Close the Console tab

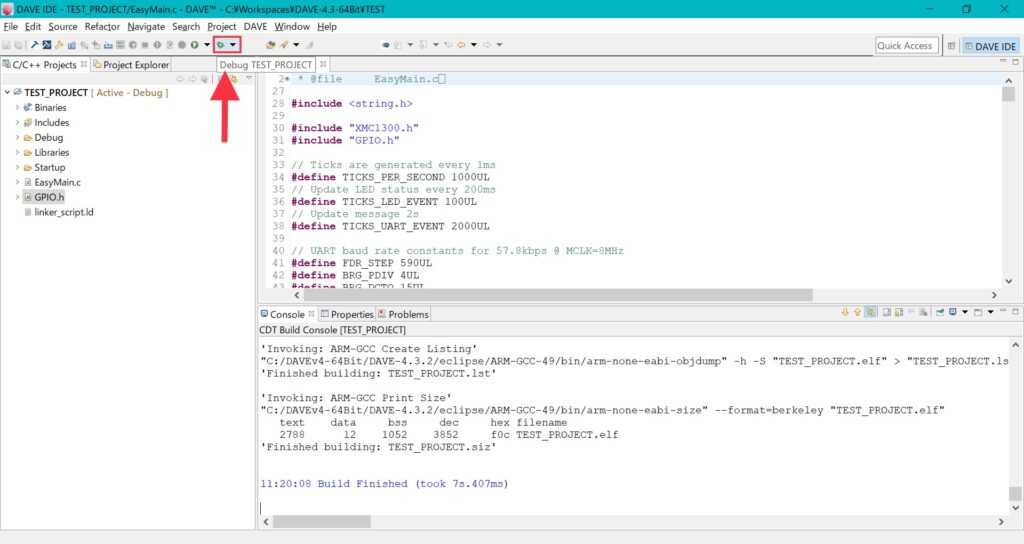(312, 314)
